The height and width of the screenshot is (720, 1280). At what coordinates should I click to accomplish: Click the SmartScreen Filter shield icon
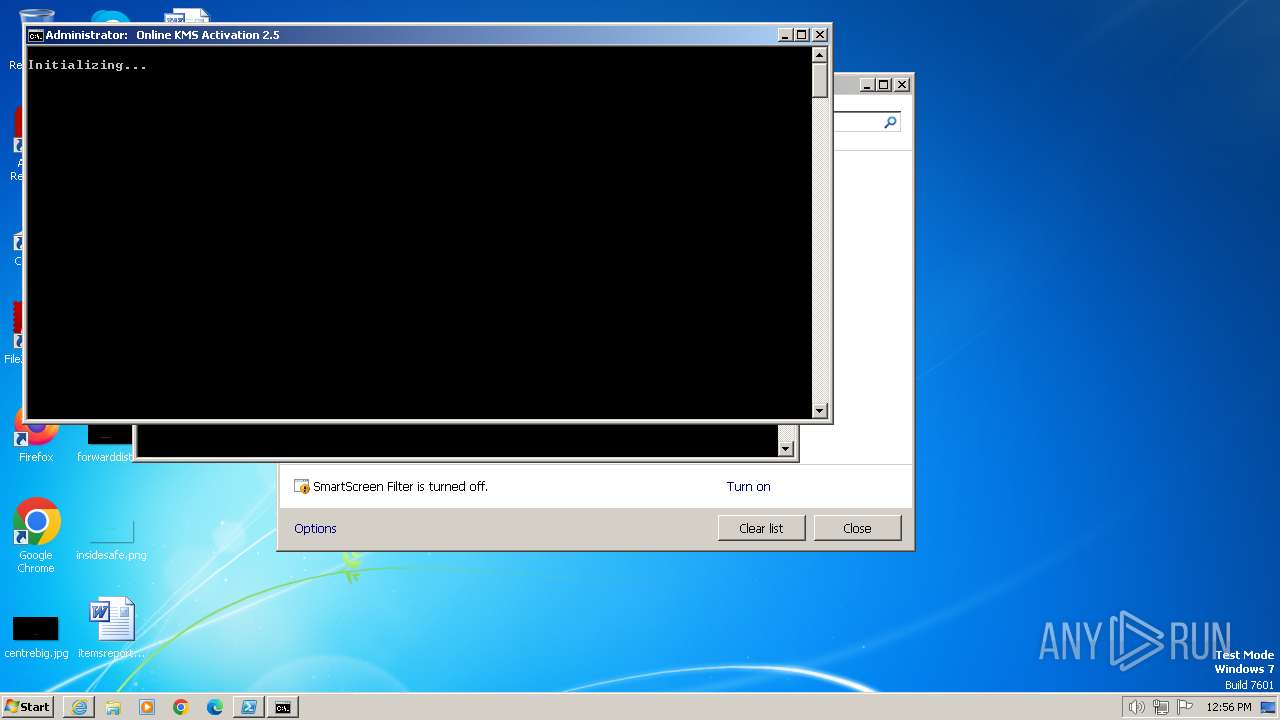pyautogui.click(x=302, y=487)
